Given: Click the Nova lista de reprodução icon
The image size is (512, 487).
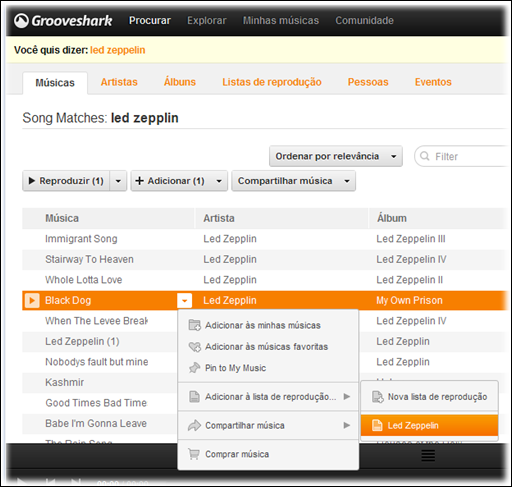Looking at the screenshot, I should 378,397.
